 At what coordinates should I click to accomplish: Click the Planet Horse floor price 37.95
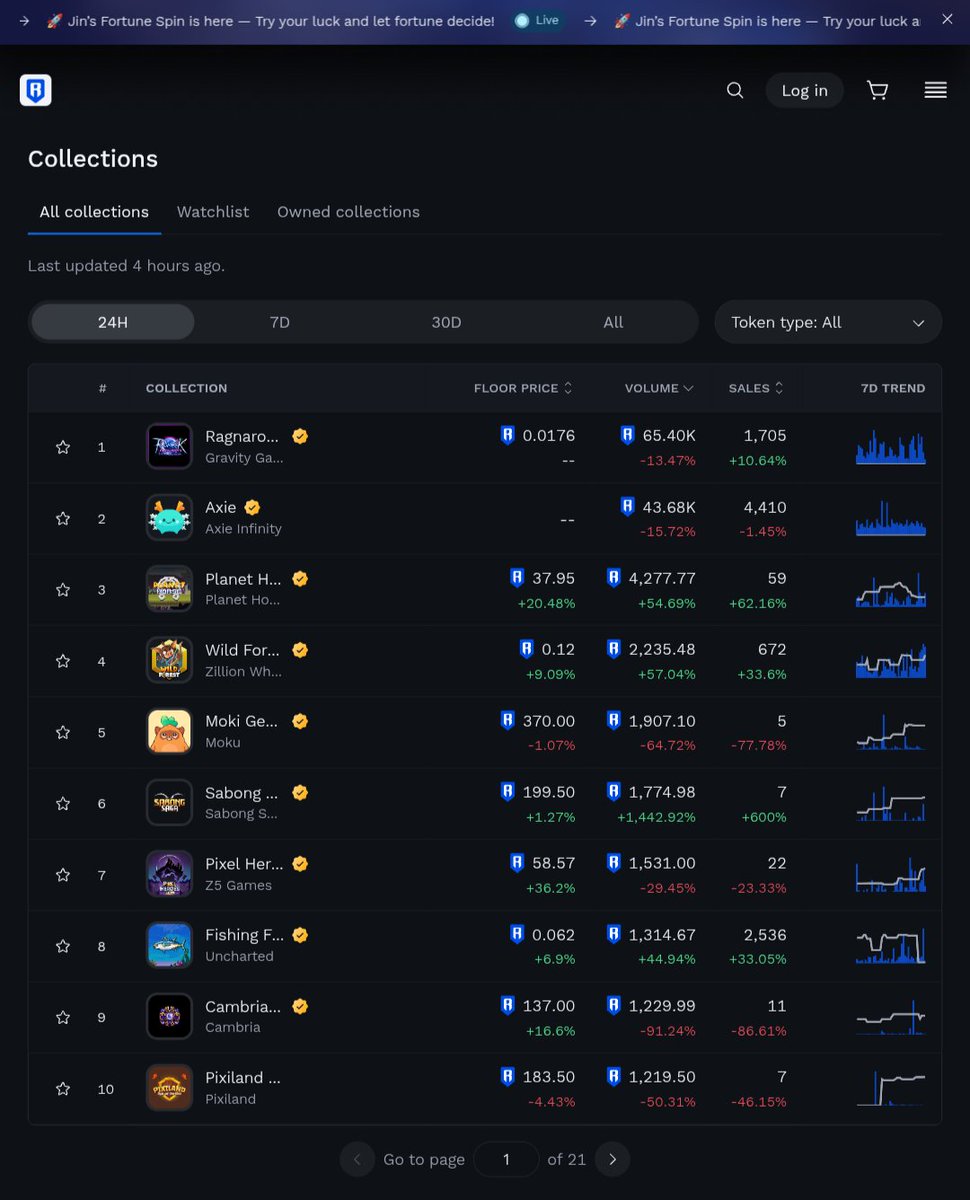click(x=554, y=579)
